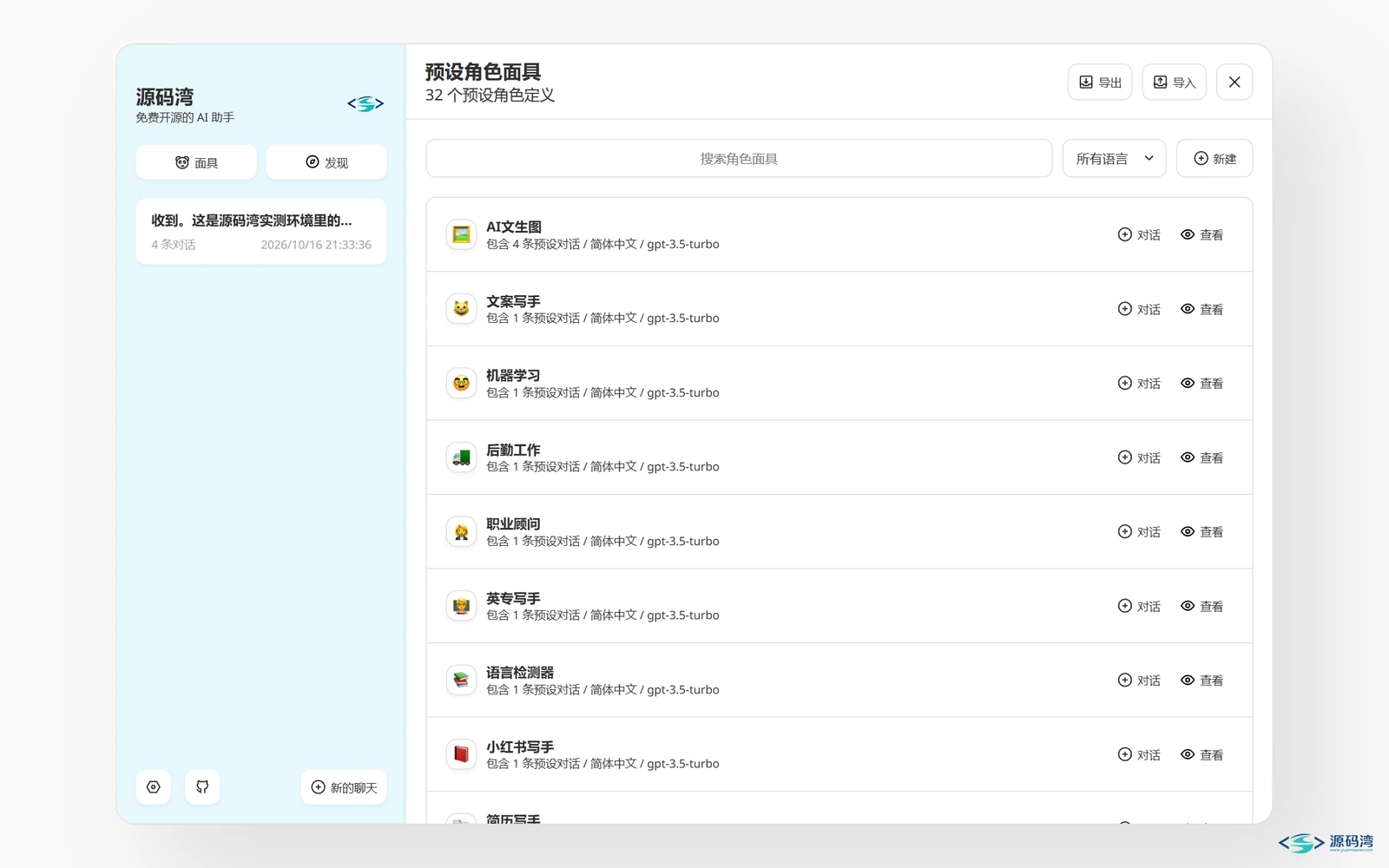Image resolution: width=1389 pixels, height=868 pixels.
Task: View the 英专写手 mask via 查看
Action: pyautogui.click(x=1202, y=606)
